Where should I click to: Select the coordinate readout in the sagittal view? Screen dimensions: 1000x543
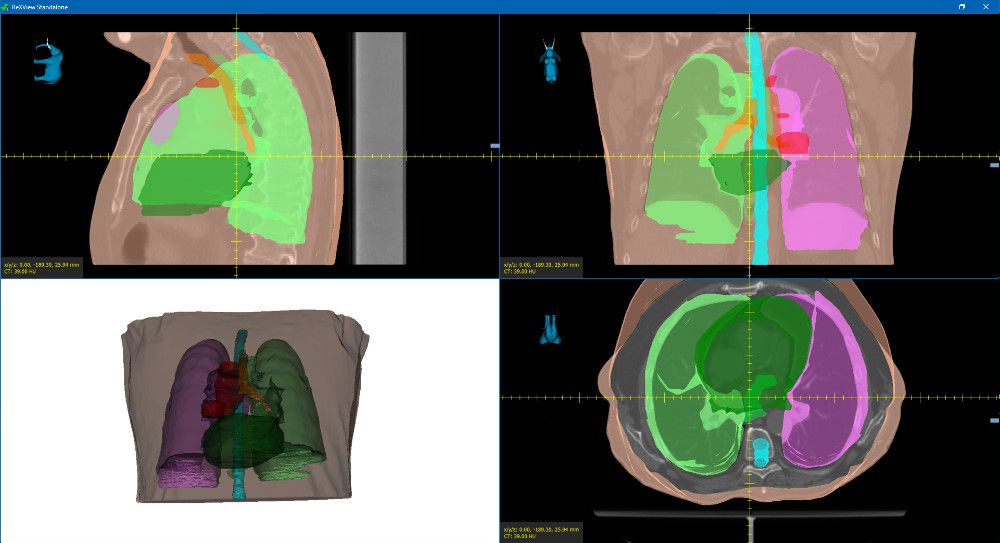pos(41,263)
